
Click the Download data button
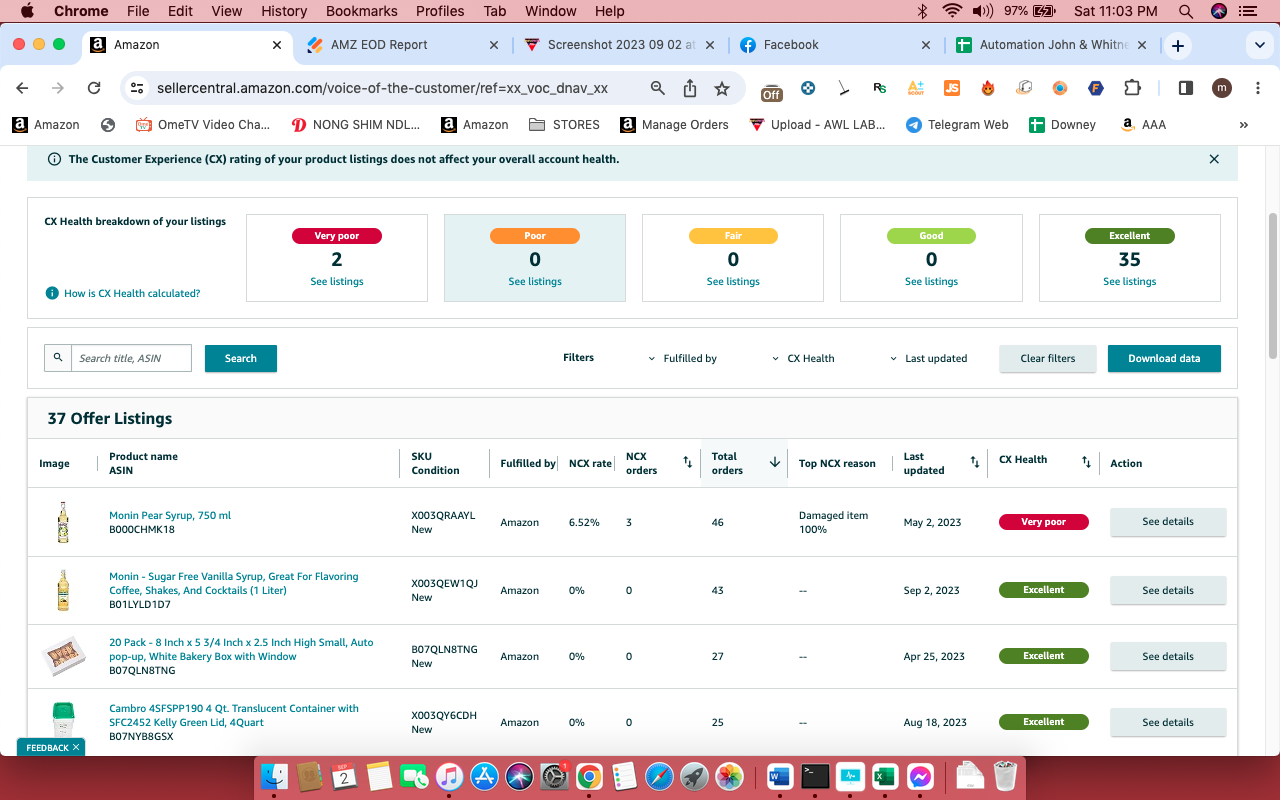tap(1164, 358)
